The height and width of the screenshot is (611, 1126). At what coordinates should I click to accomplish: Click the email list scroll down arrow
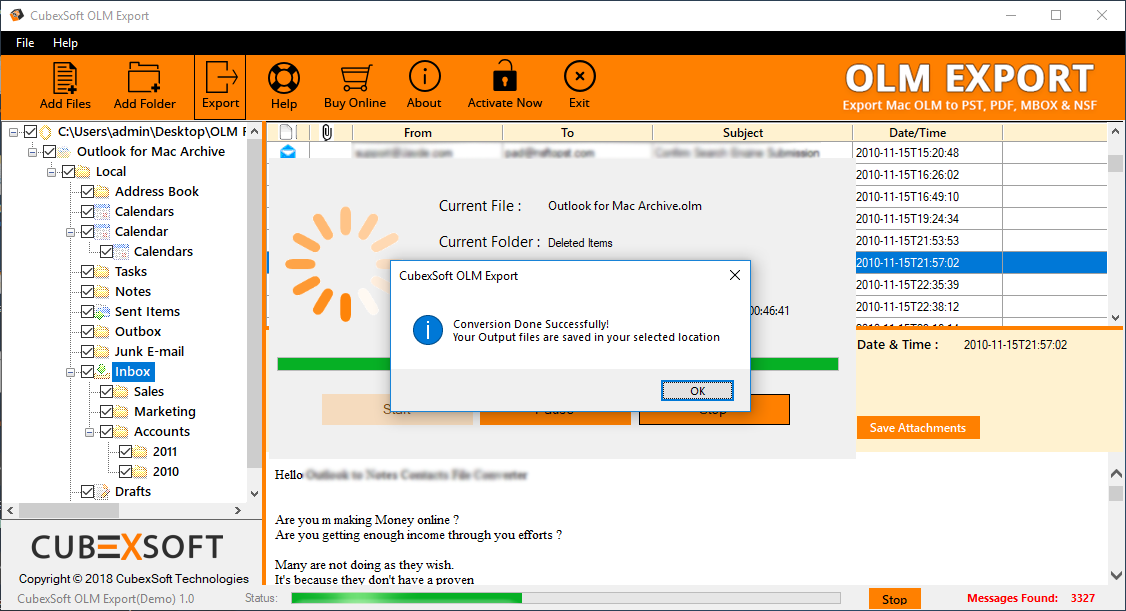click(1115, 317)
